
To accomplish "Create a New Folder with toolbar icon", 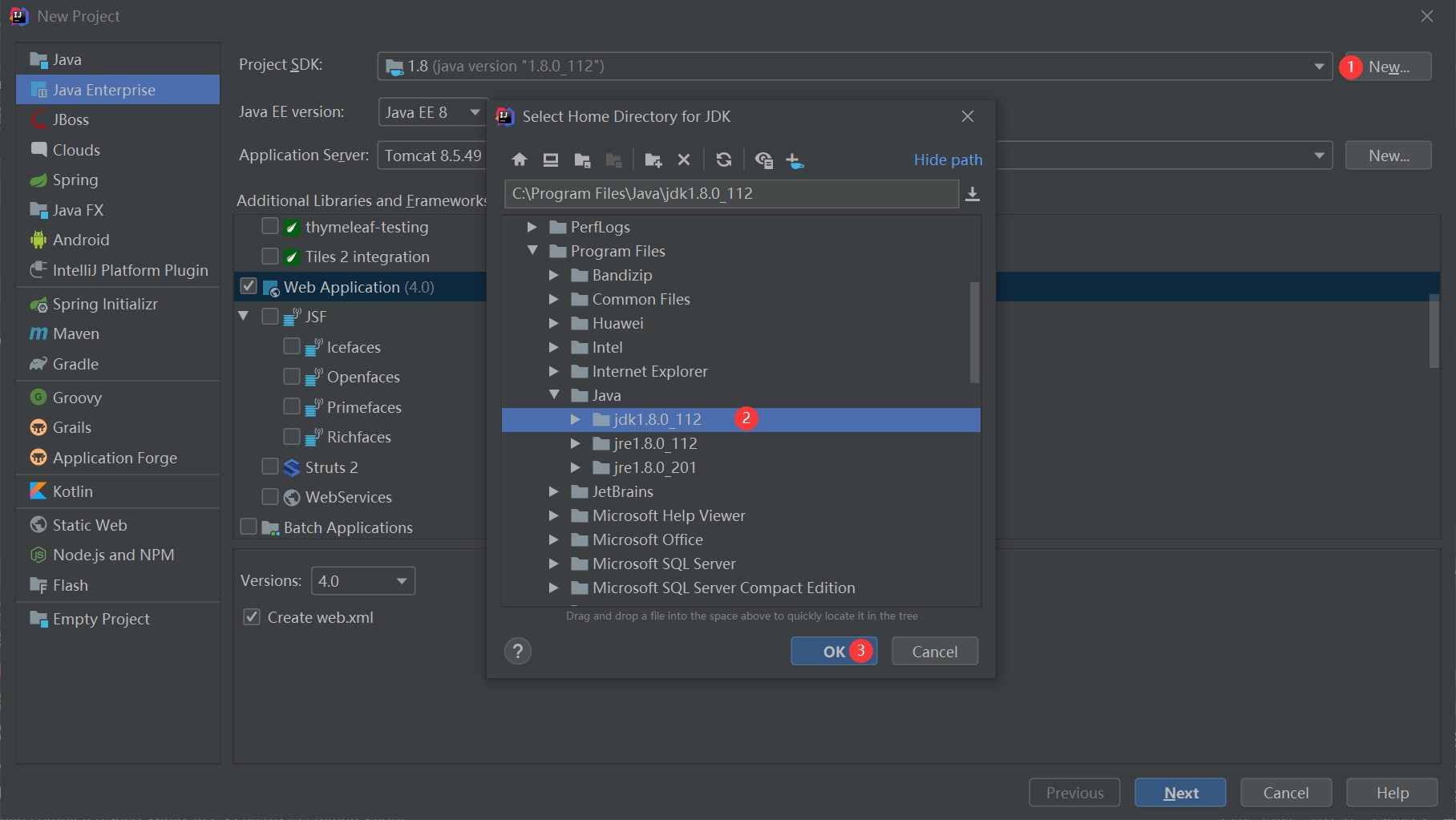I will (653, 160).
